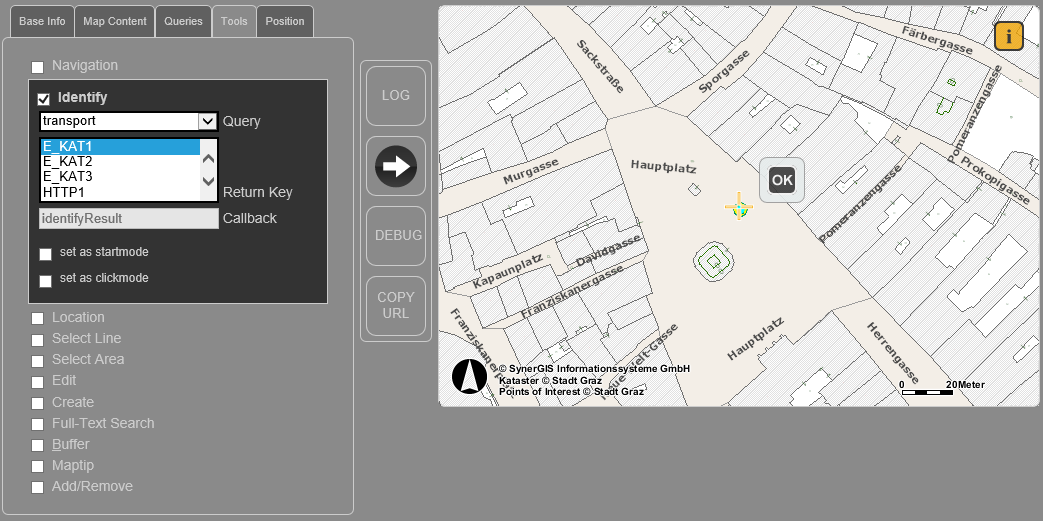Click the Sackstraße street label
Screen dimensions: 1043x521
point(601,67)
